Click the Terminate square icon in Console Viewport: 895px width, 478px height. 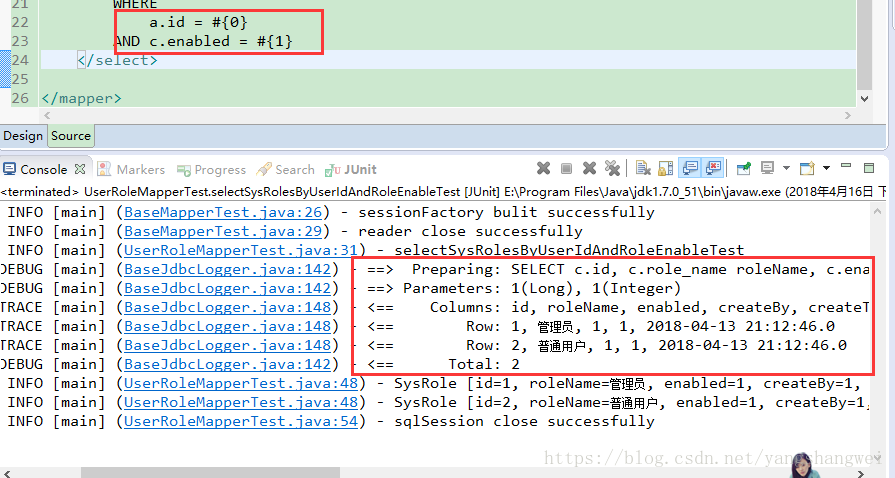click(566, 169)
